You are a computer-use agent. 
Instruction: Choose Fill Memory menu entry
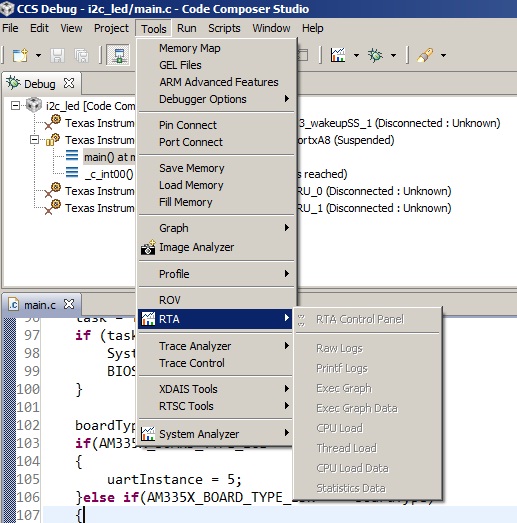tap(216, 202)
